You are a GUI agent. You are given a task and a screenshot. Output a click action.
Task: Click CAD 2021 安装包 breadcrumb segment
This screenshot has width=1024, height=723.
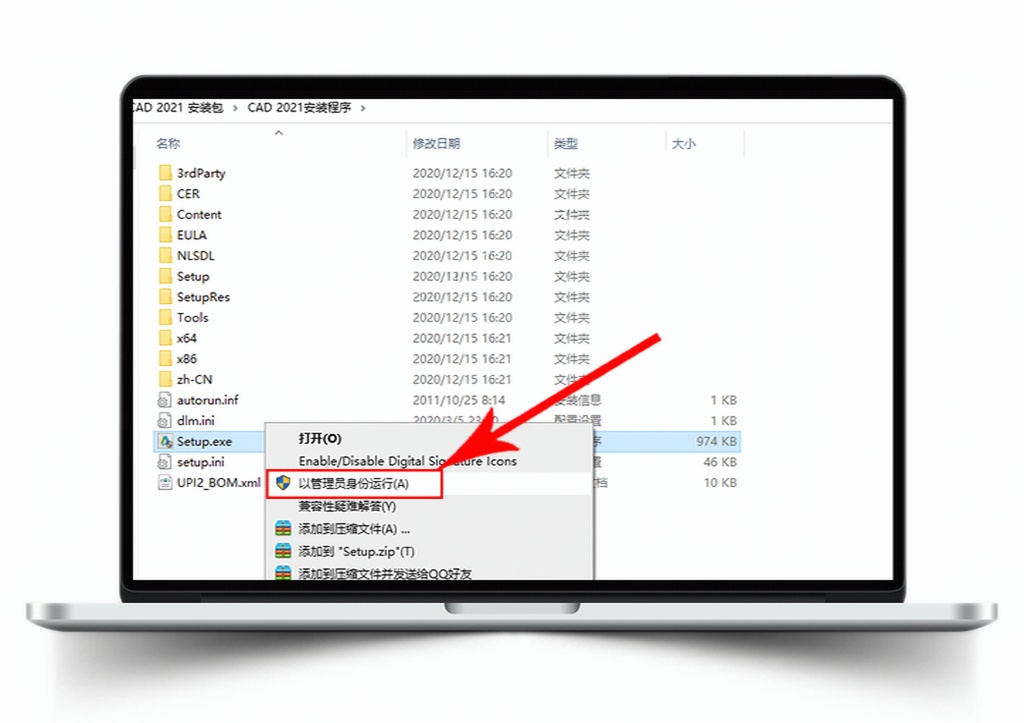(x=178, y=107)
